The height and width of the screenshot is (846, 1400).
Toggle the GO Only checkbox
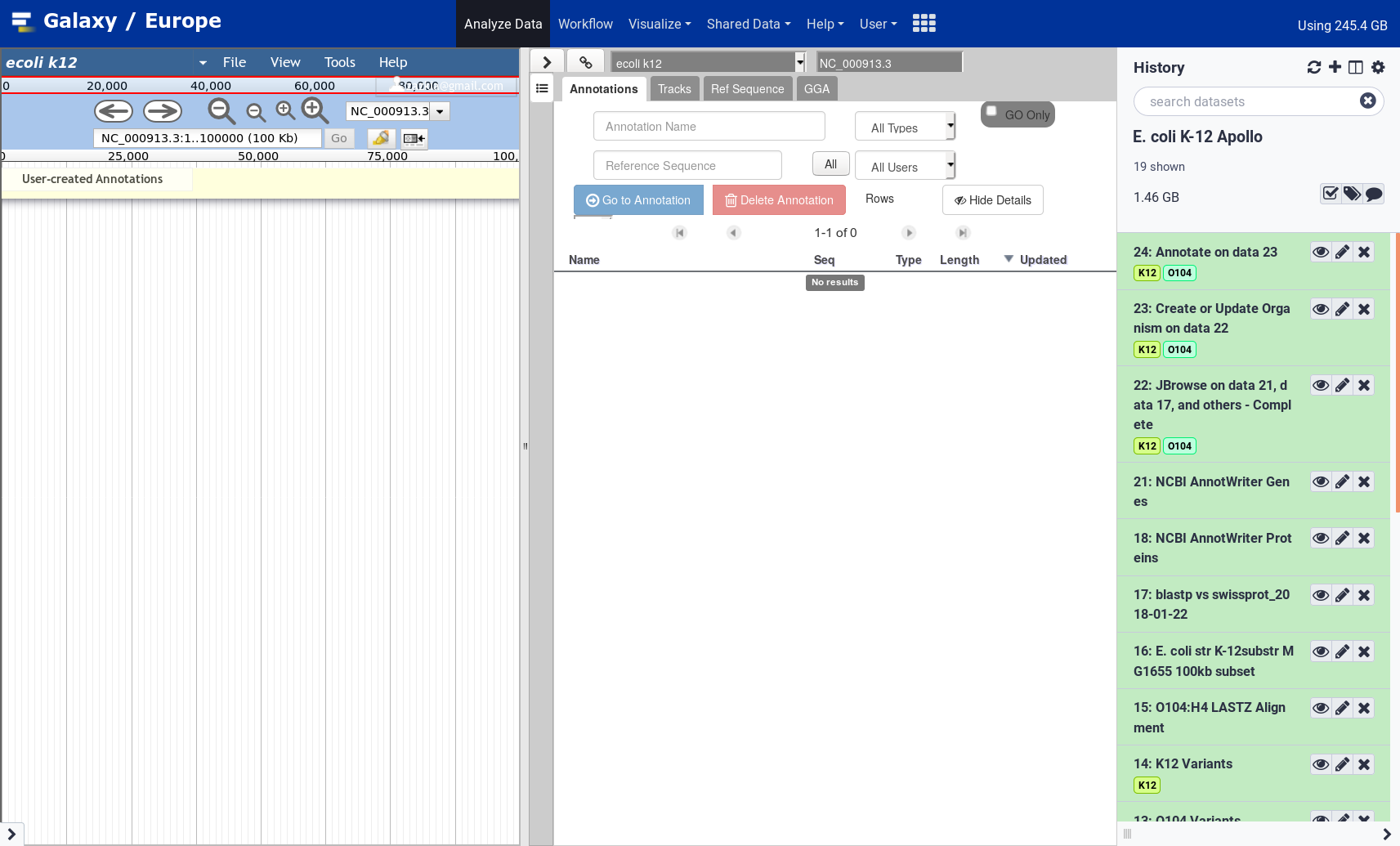click(991, 111)
